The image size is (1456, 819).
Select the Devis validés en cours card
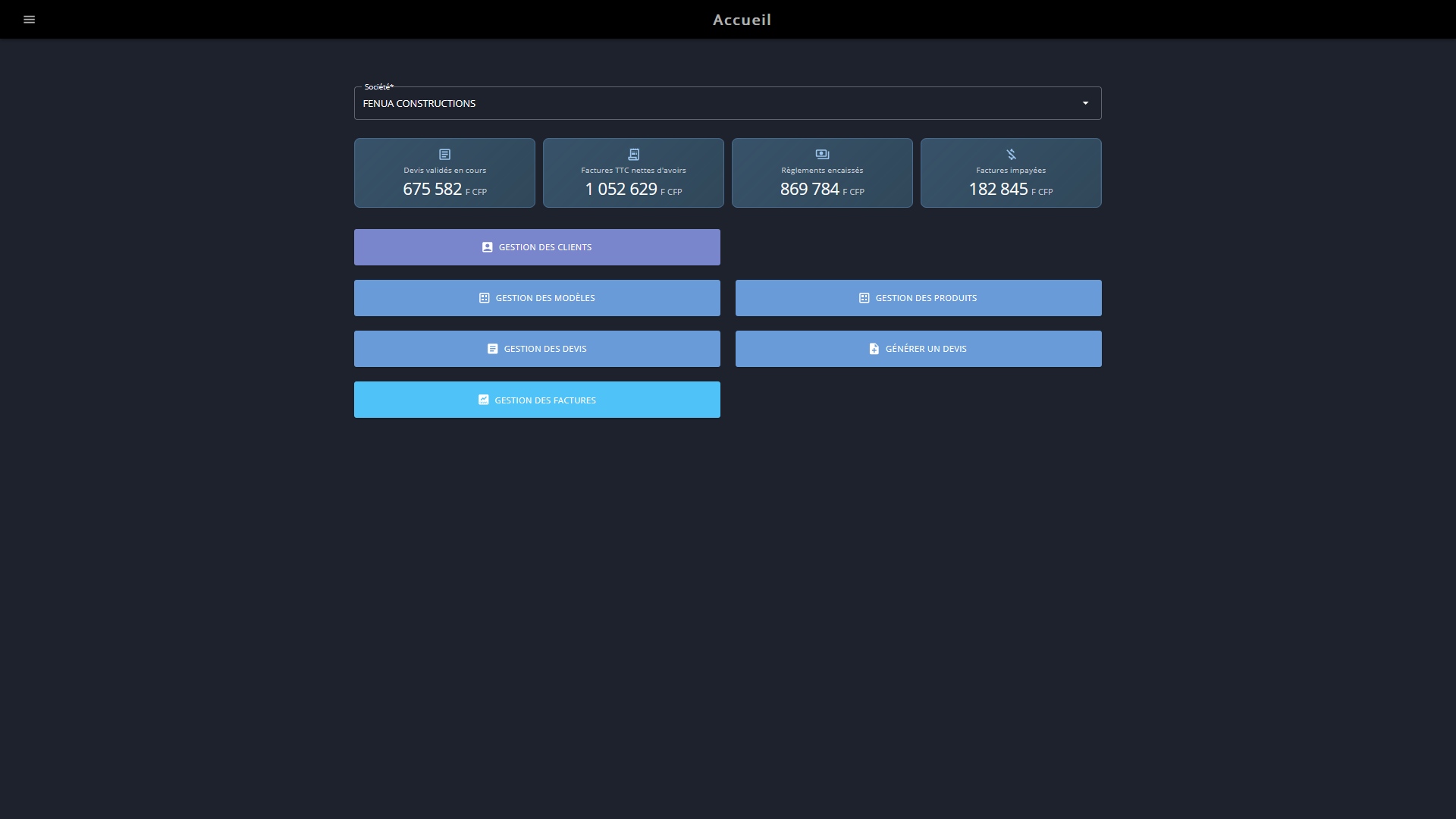tap(444, 173)
